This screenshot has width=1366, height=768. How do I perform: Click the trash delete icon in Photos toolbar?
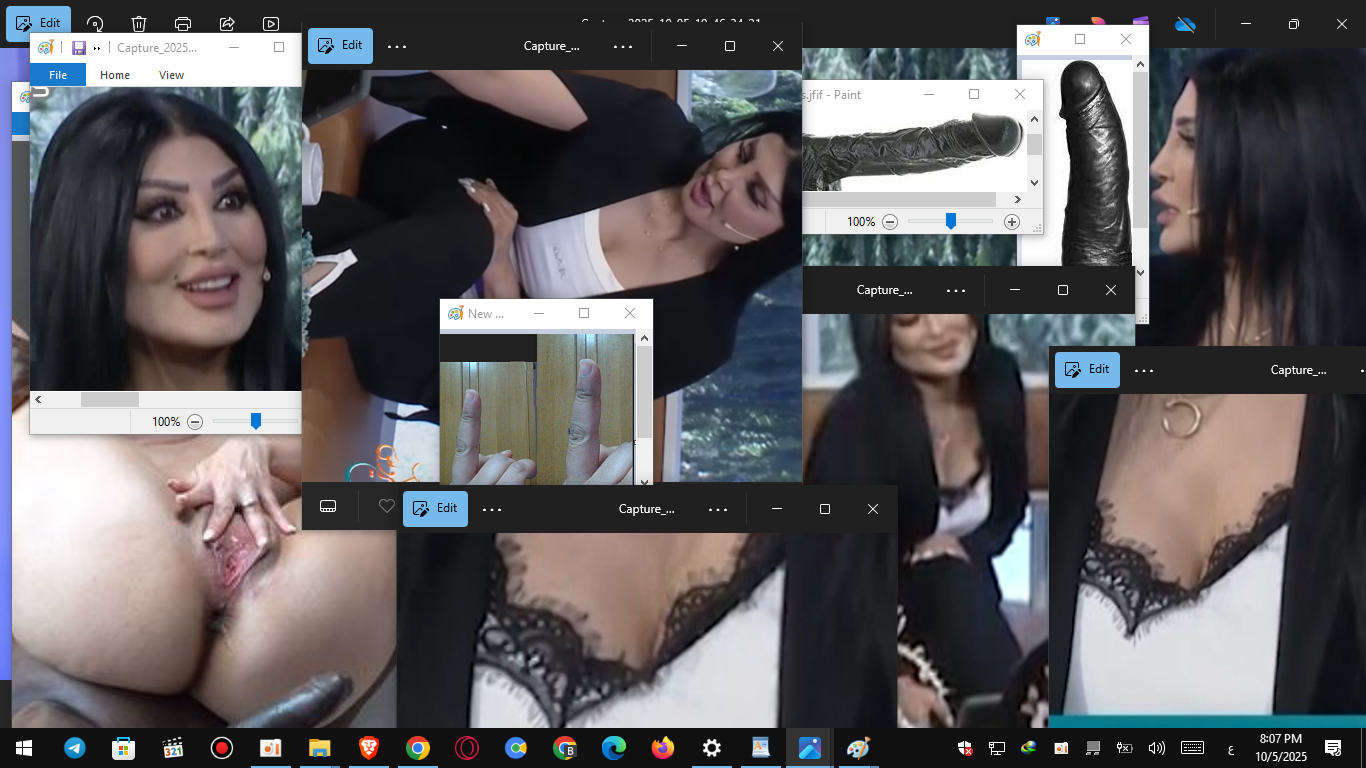(139, 24)
